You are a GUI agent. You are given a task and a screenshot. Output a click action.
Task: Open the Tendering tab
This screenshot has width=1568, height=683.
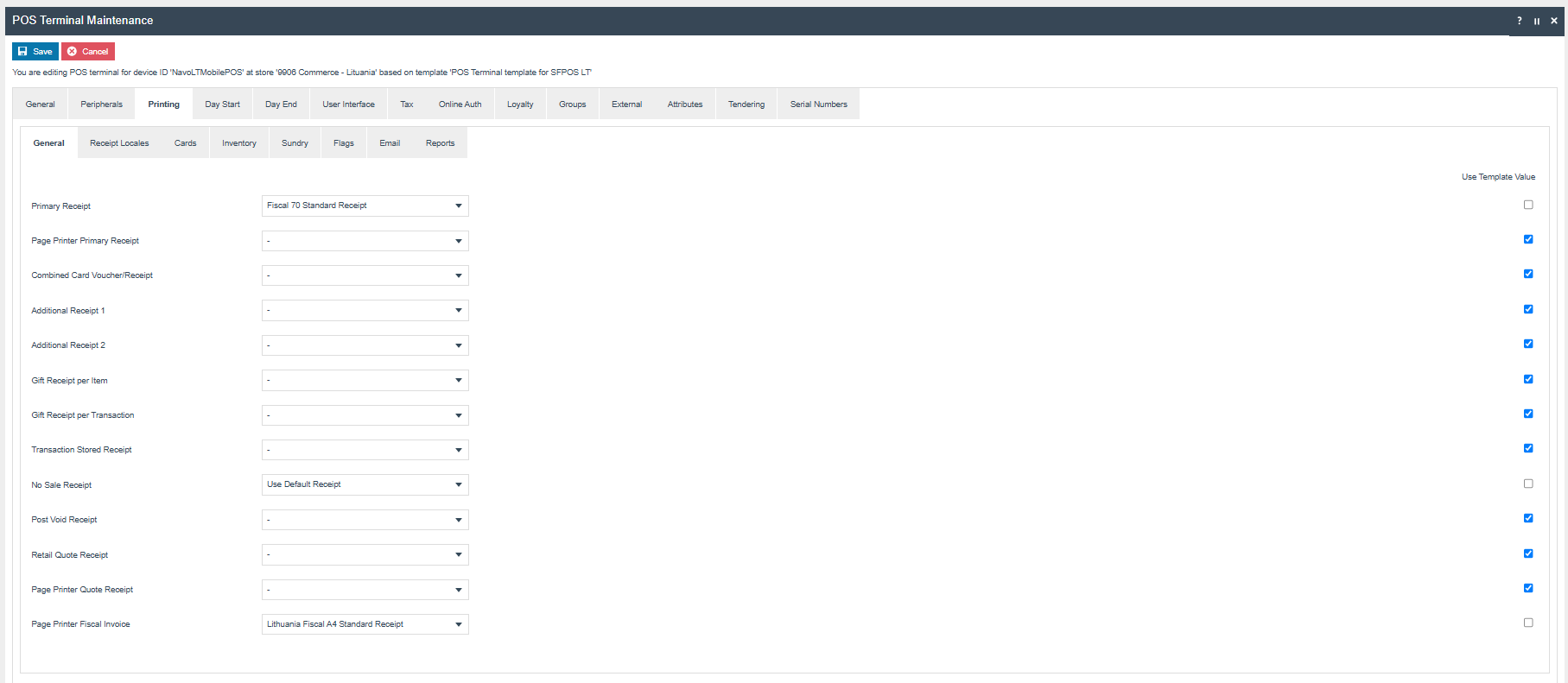coord(746,104)
